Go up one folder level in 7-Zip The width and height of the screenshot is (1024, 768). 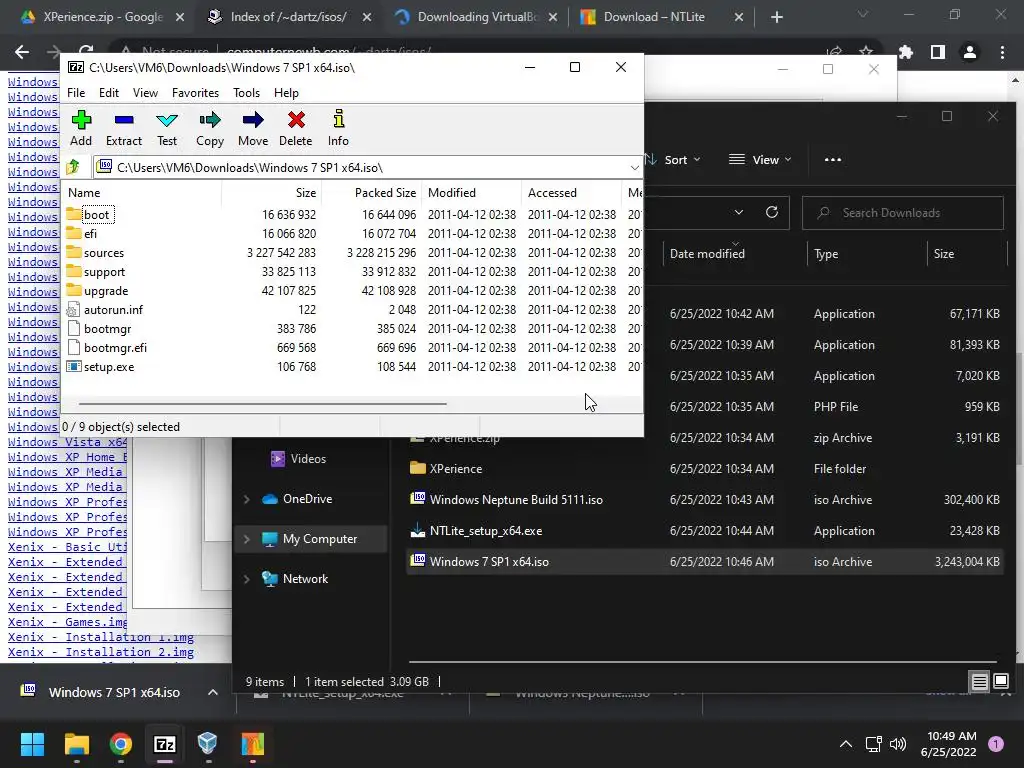pos(74,167)
